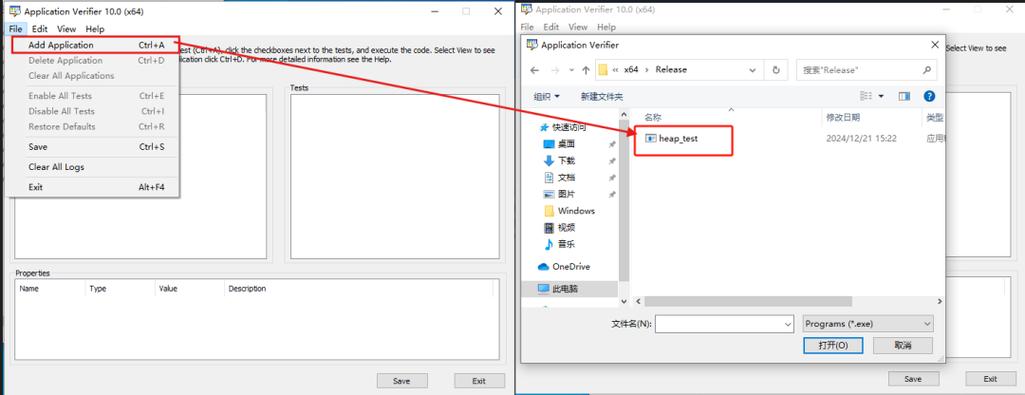1025x395 pixels.
Task: Sort by 类型 type column header
Action: [x=935, y=118]
